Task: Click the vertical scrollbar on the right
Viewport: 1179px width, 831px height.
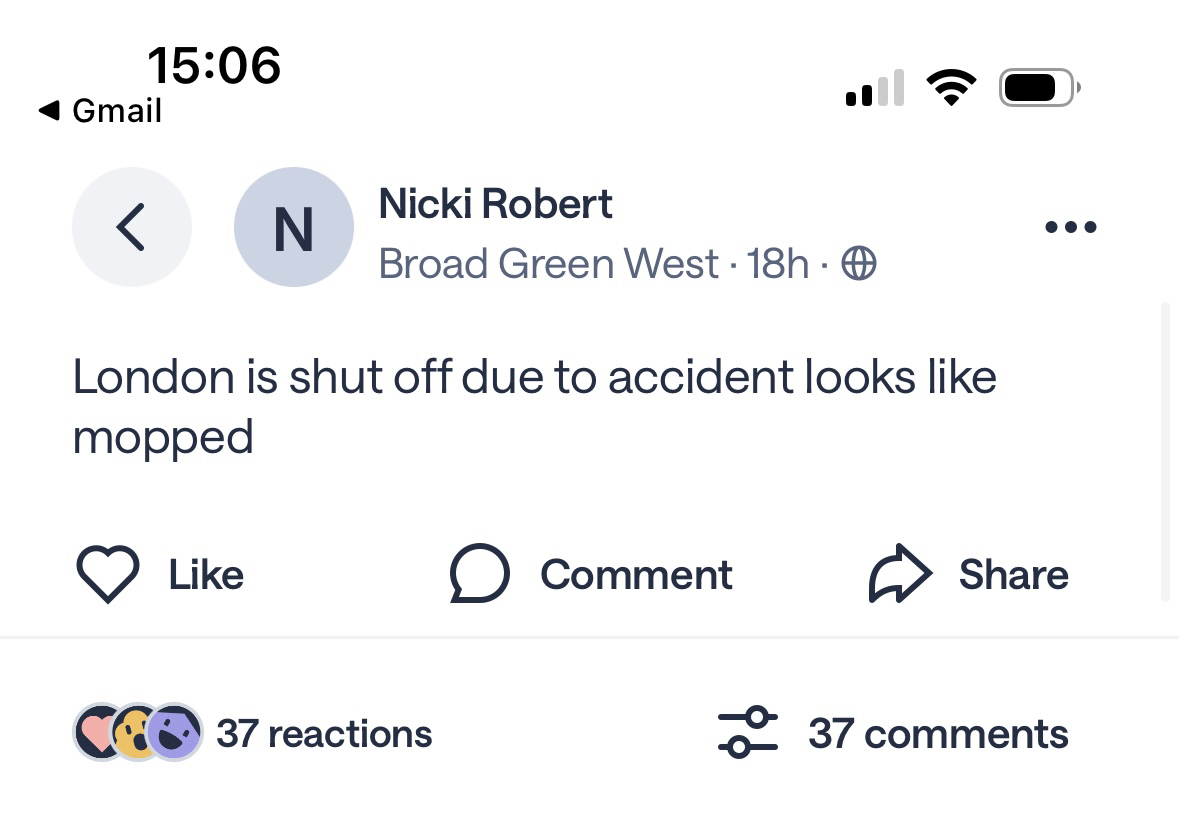Action: click(x=1164, y=450)
